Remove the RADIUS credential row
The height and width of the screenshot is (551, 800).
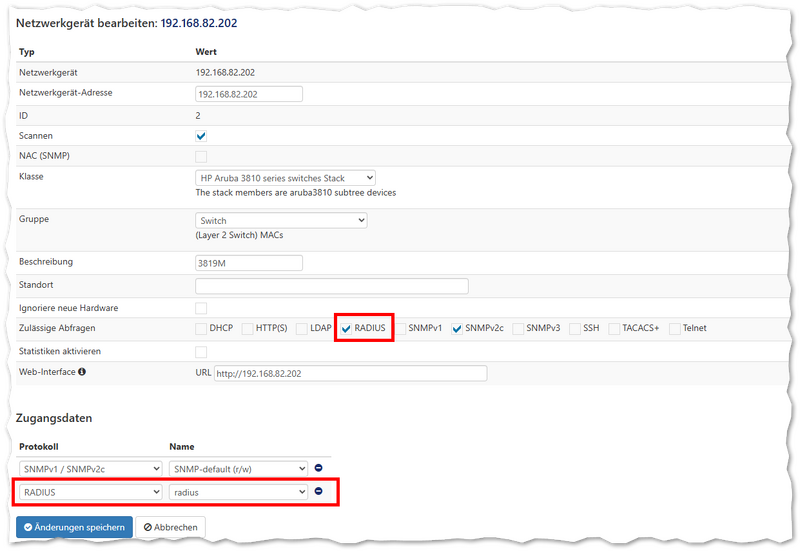(318, 491)
